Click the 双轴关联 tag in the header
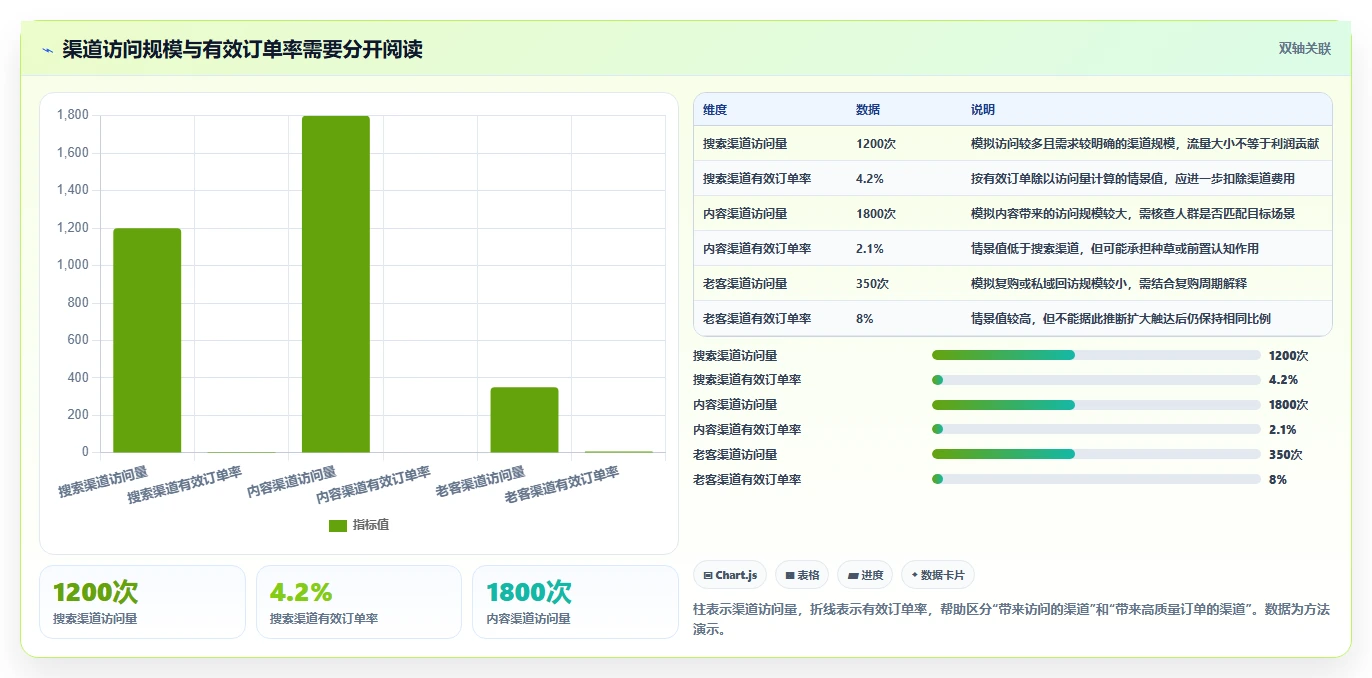 [x=1304, y=48]
